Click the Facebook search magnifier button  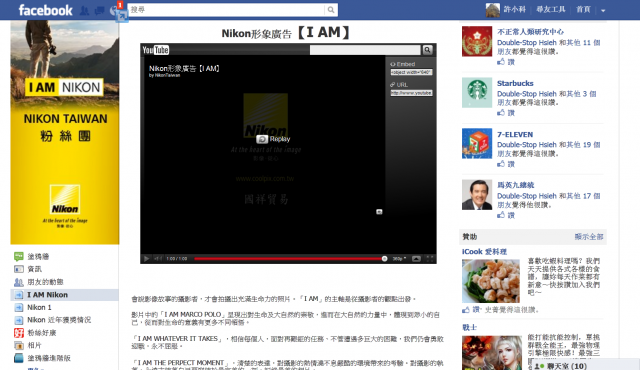point(331,10)
